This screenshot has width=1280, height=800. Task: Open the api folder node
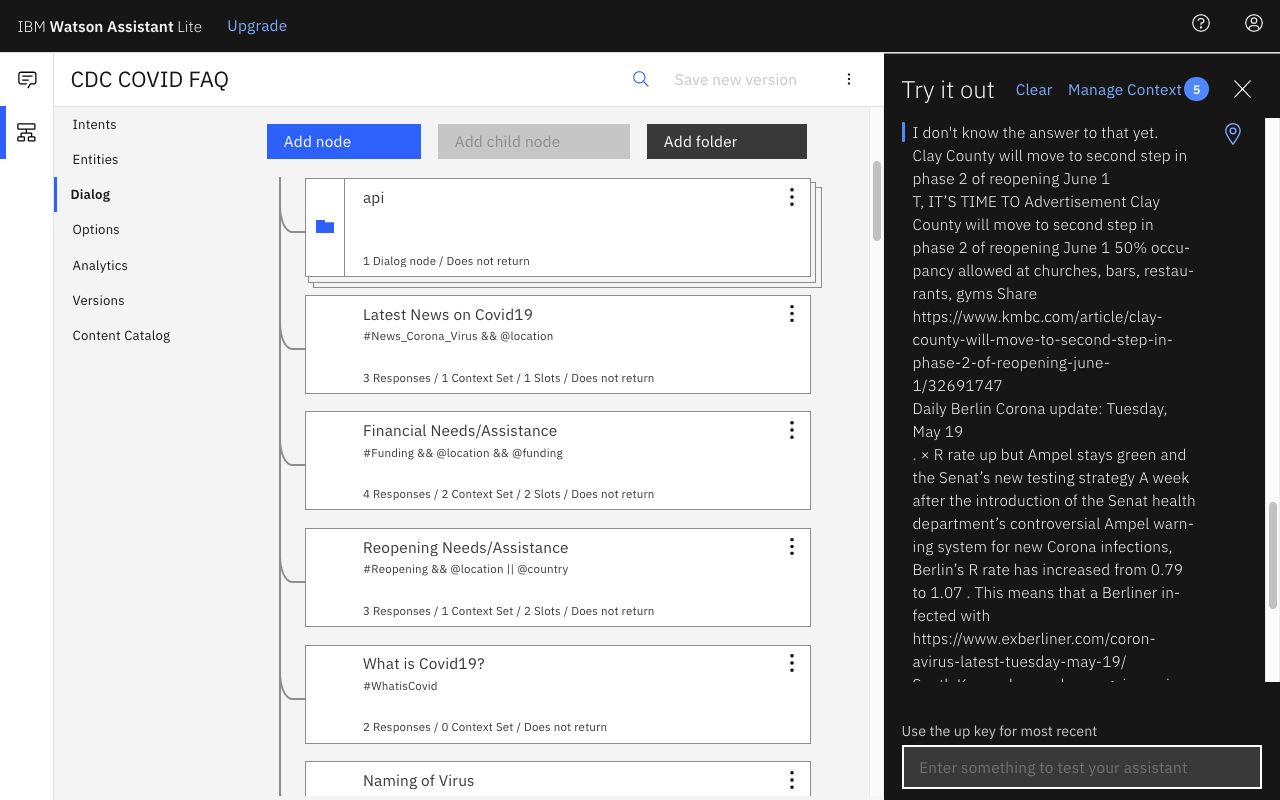[x=558, y=227]
